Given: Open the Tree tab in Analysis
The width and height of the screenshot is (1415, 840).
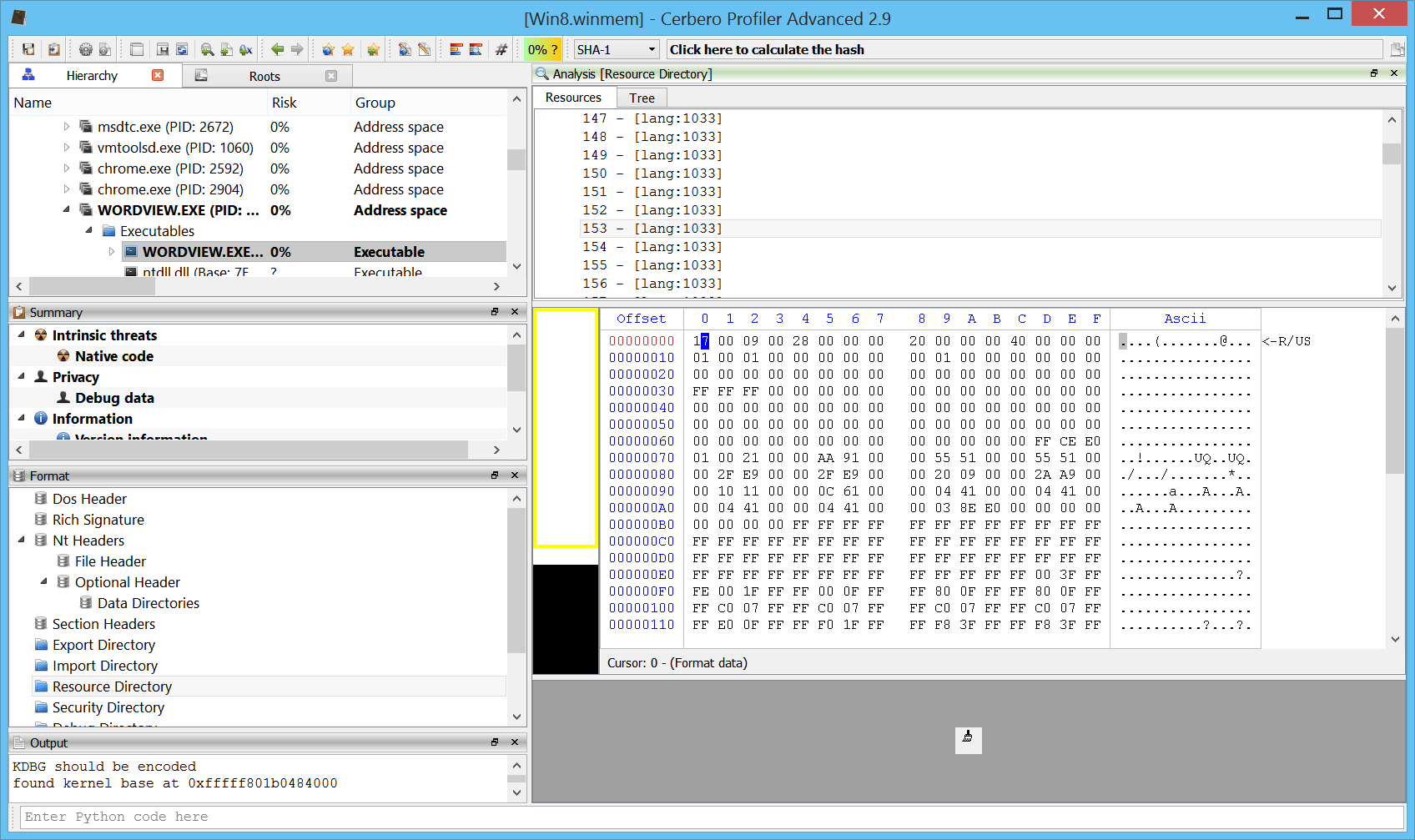Looking at the screenshot, I should click(x=642, y=98).
